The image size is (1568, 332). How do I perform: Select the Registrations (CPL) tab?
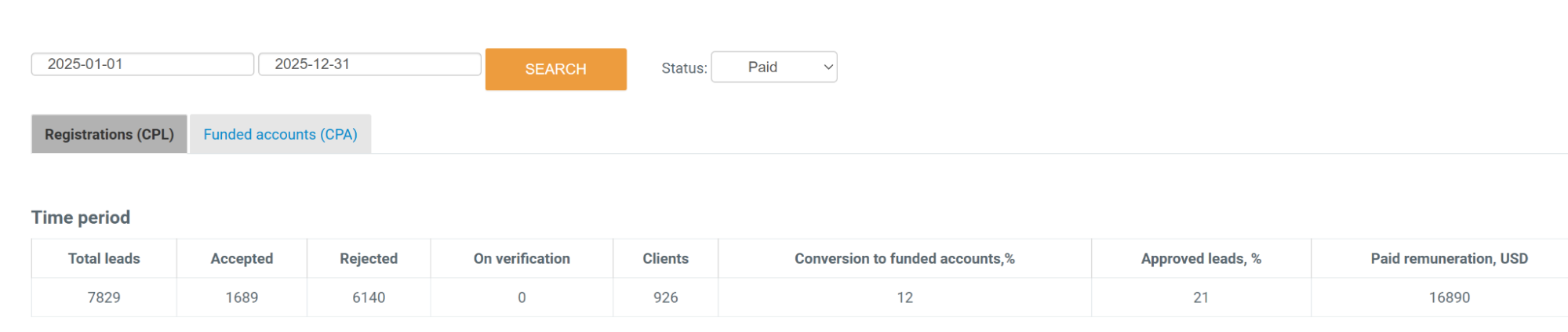(109, 134)
